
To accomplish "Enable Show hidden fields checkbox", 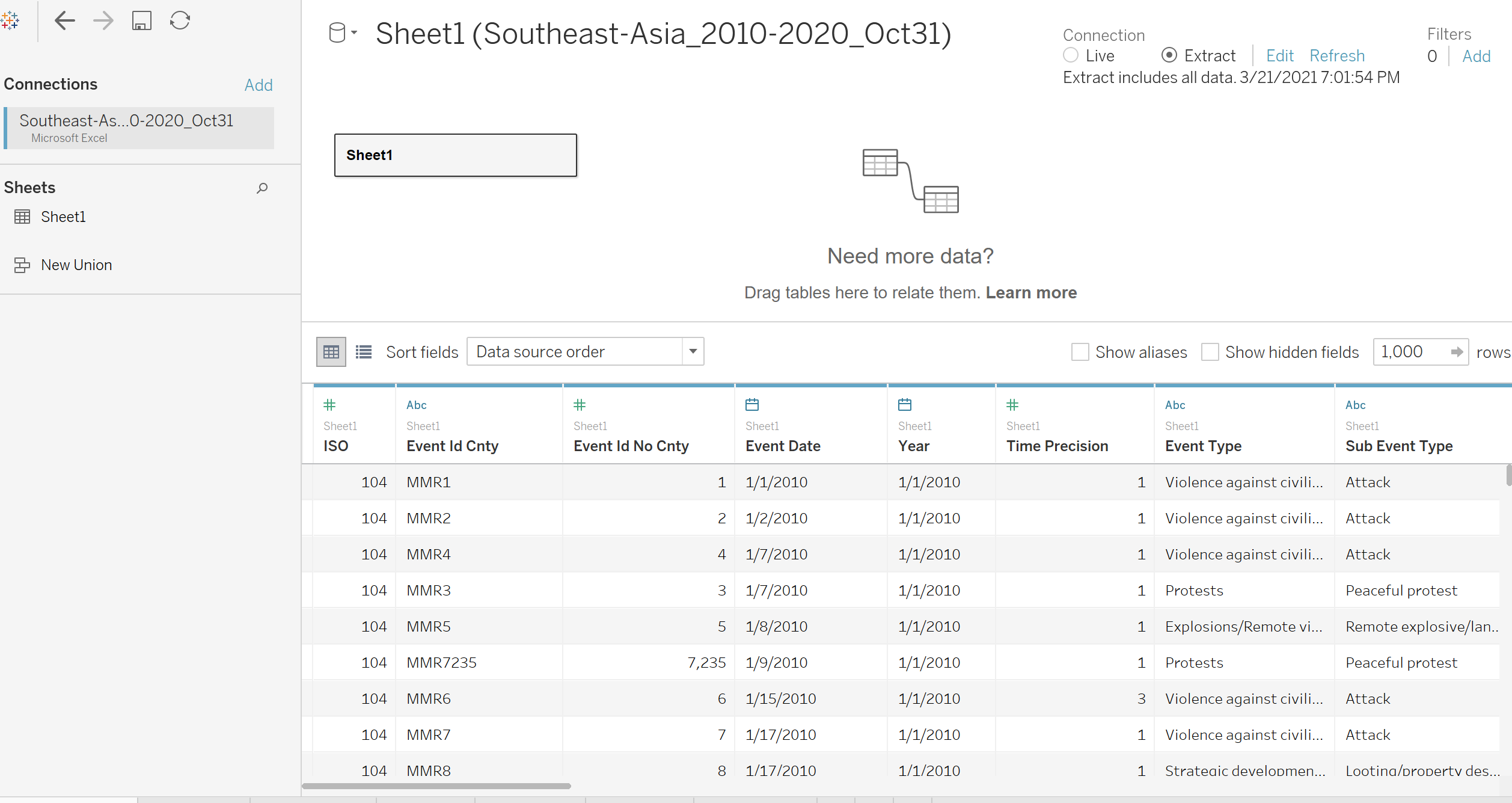I will [x=1210, y=352].
